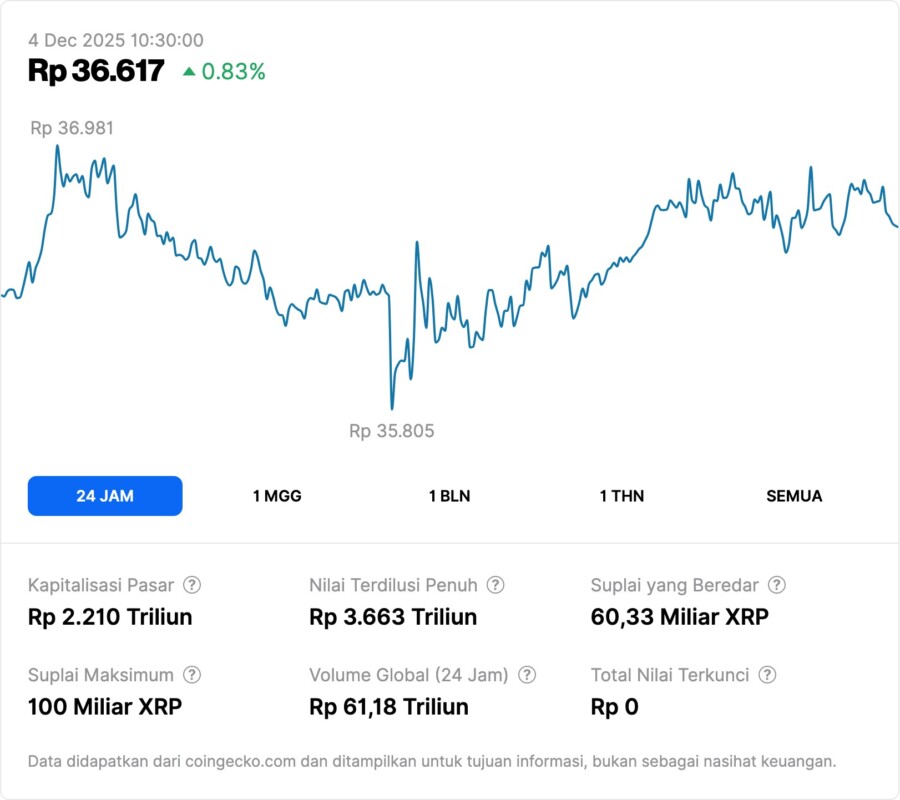Click the Nilai Terdilusi Penuh info icon
The width and height of the screenshot is (900, 800).
(495, 585)
